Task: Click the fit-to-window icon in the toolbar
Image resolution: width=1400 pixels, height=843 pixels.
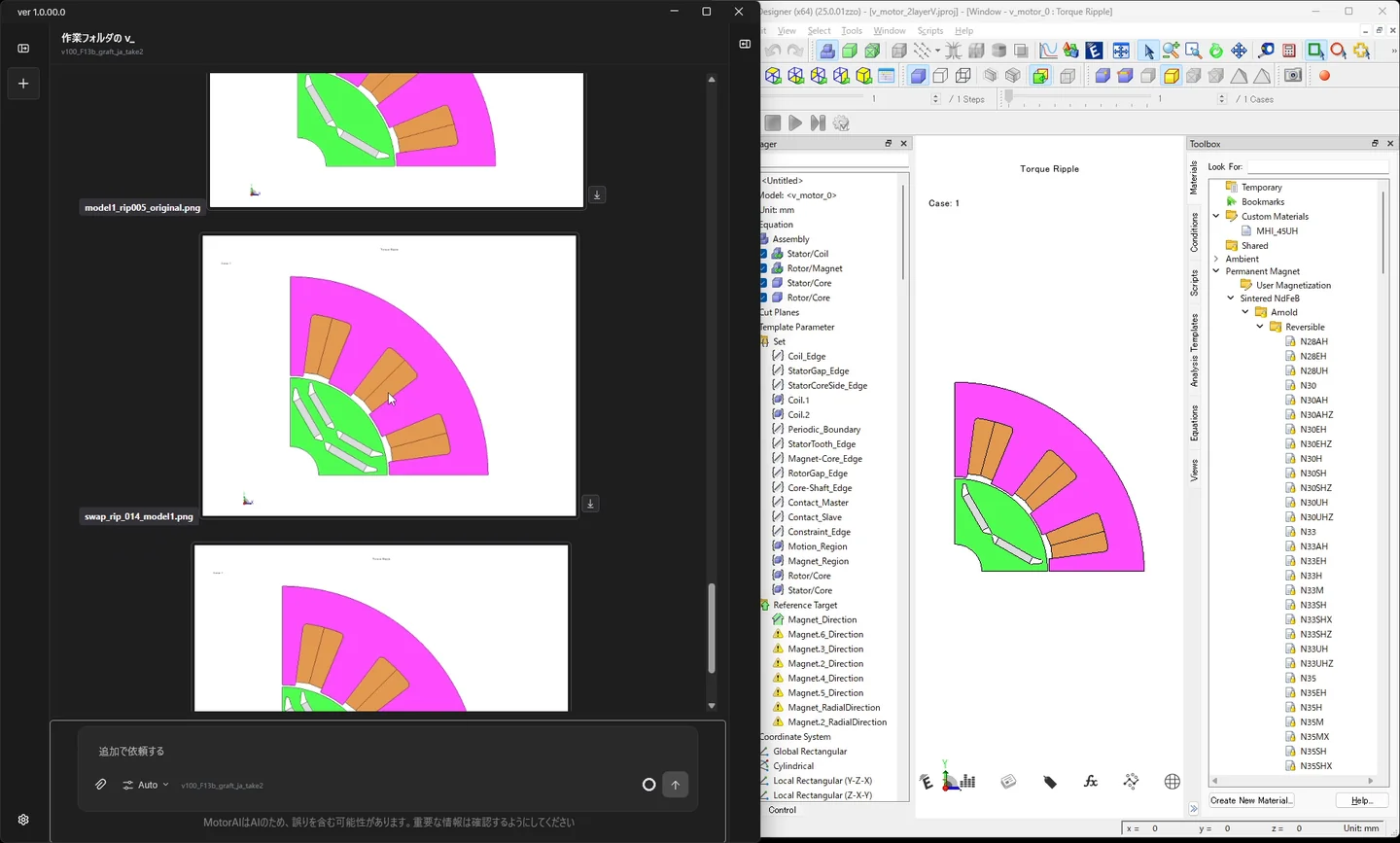Action: 1121,51
